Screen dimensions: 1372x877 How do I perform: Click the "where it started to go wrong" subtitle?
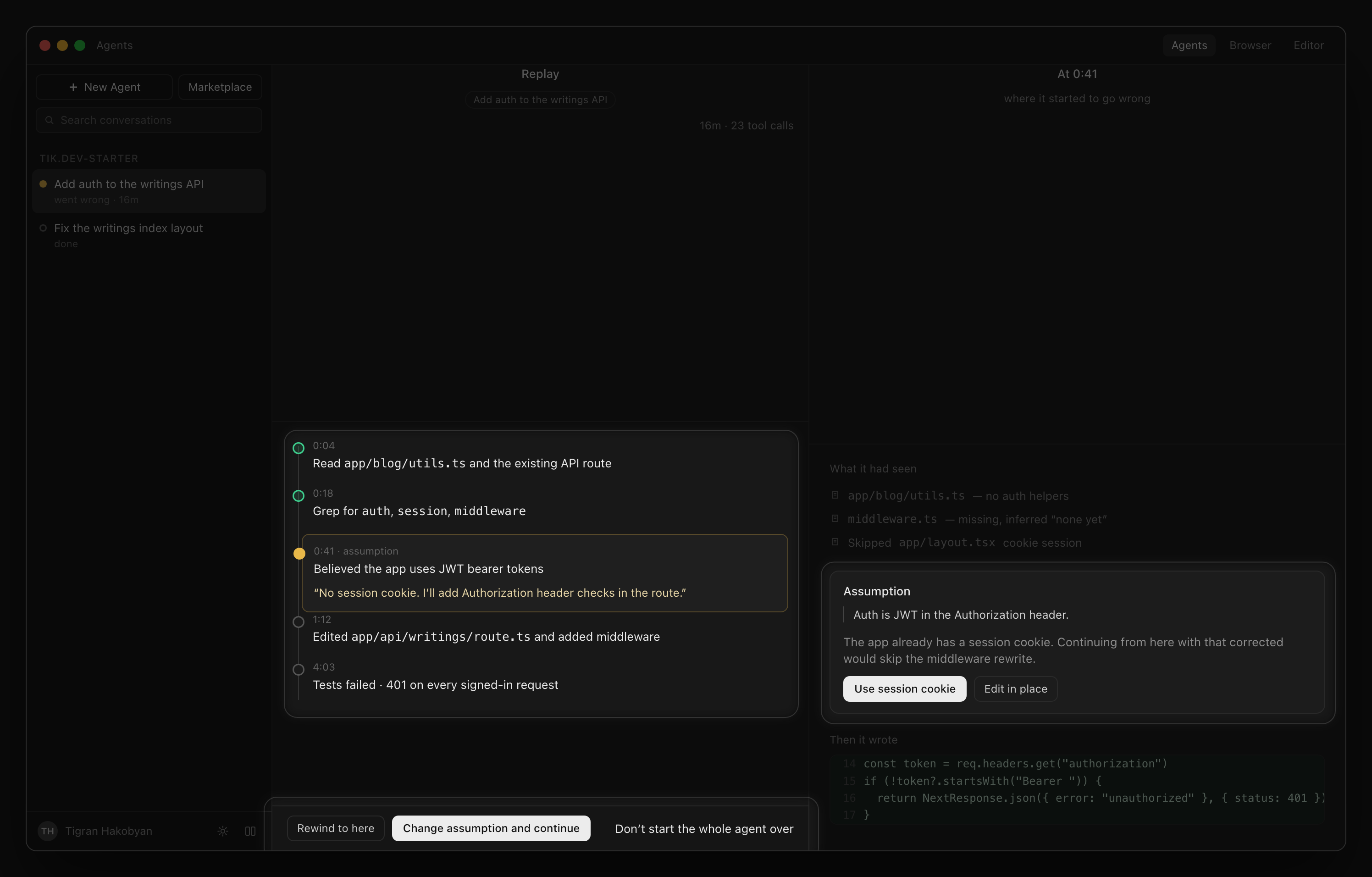1077,99
